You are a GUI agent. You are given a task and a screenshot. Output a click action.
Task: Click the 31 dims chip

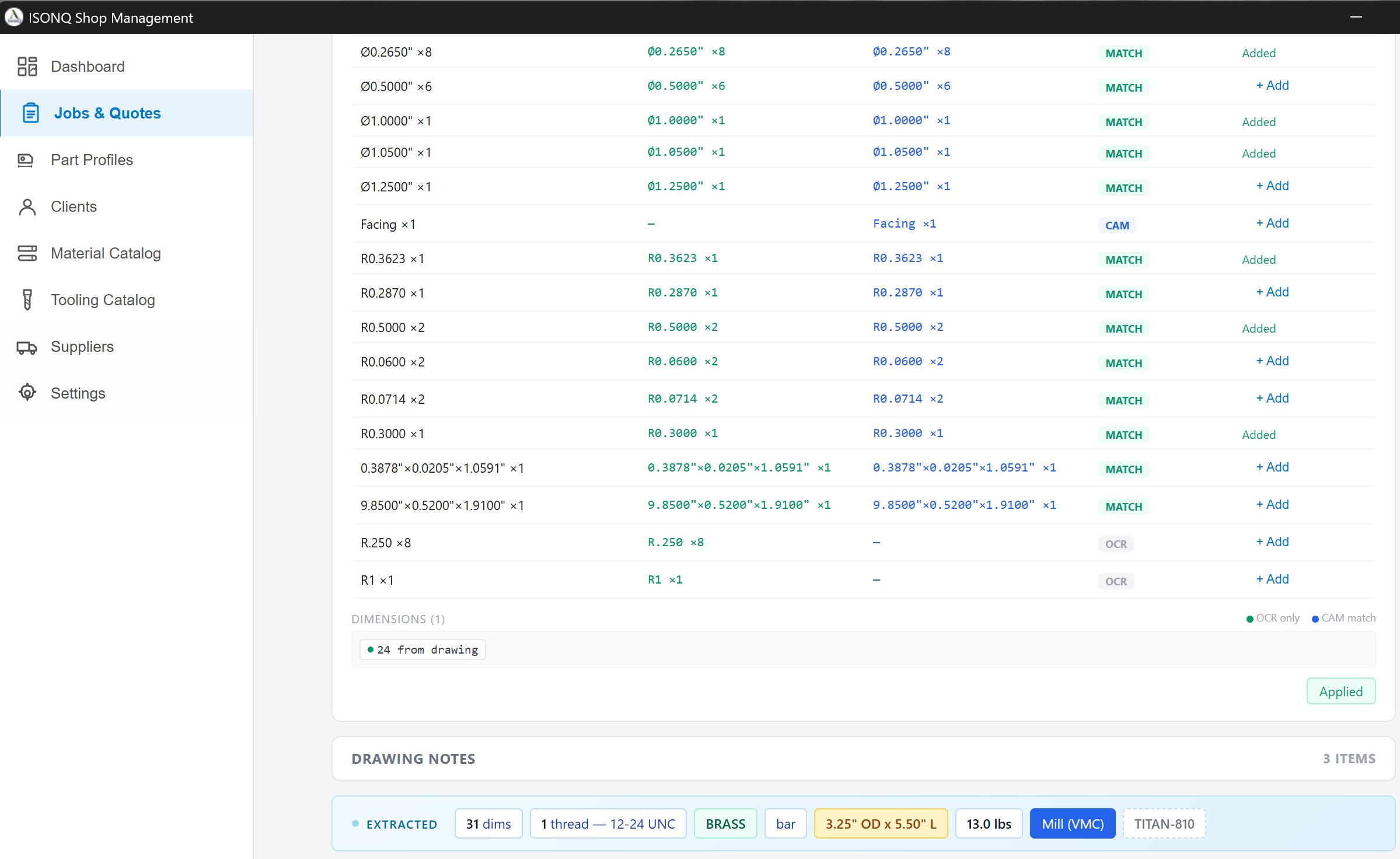pos(488,824)
